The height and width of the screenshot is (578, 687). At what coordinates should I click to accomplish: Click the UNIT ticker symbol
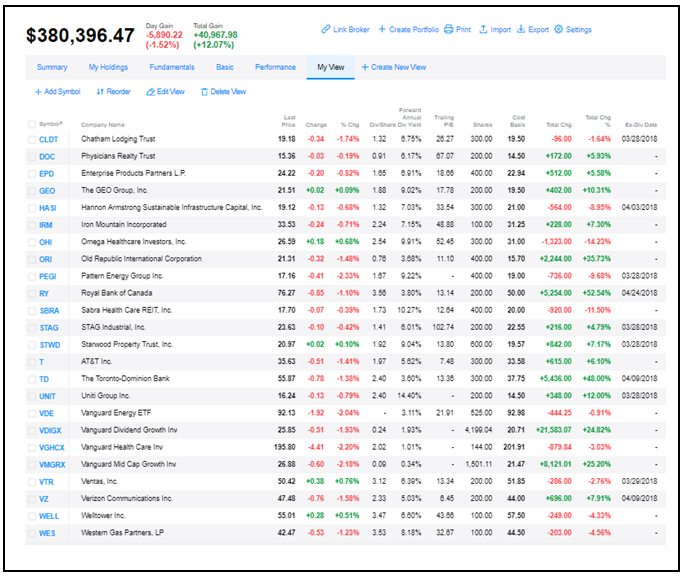point(47,396)
